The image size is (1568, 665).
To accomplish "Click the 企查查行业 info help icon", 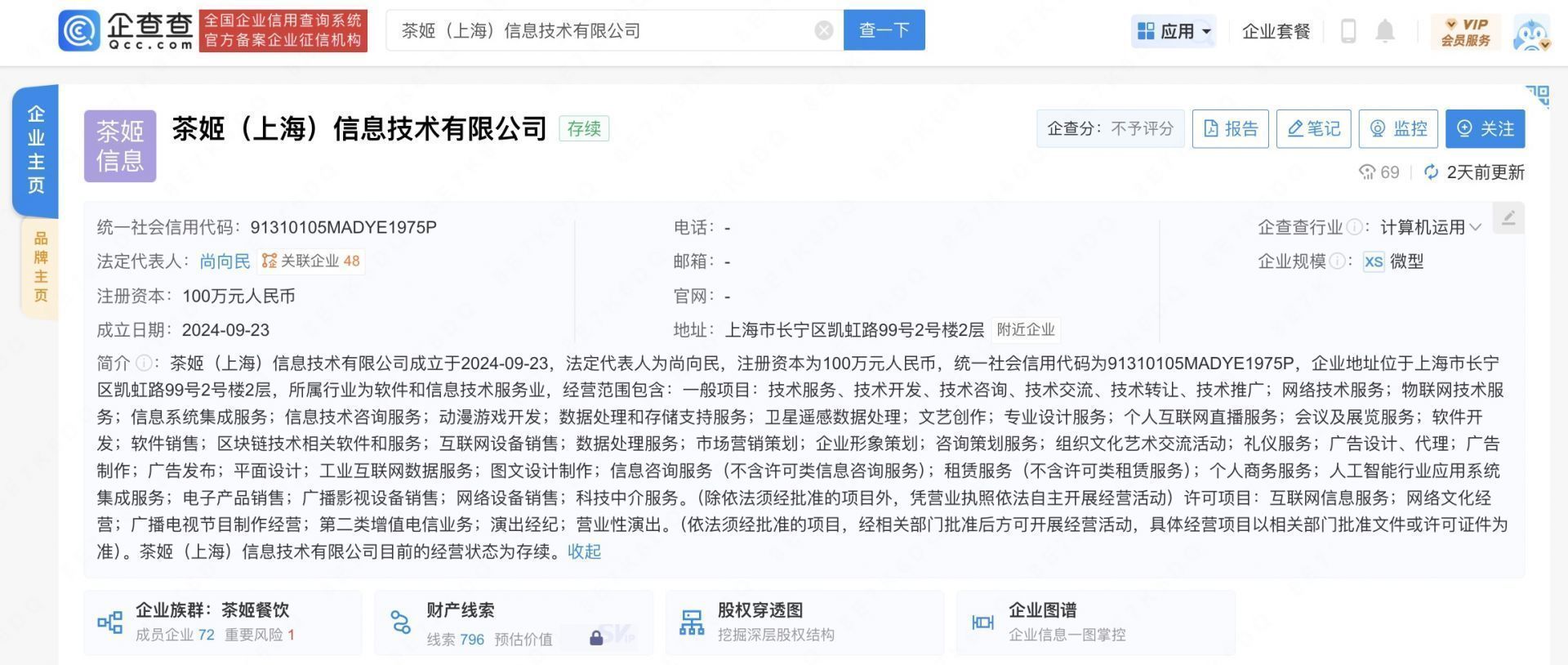I will (1354, 227).
